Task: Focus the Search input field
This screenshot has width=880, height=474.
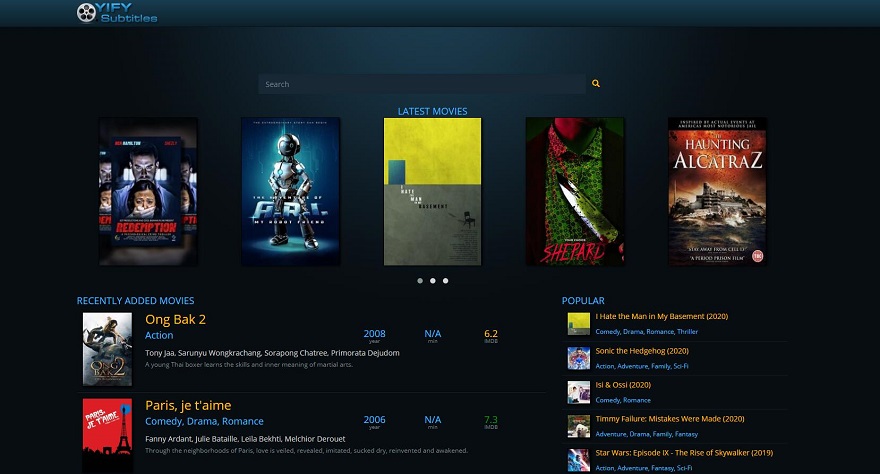Action: pos(421,84)
